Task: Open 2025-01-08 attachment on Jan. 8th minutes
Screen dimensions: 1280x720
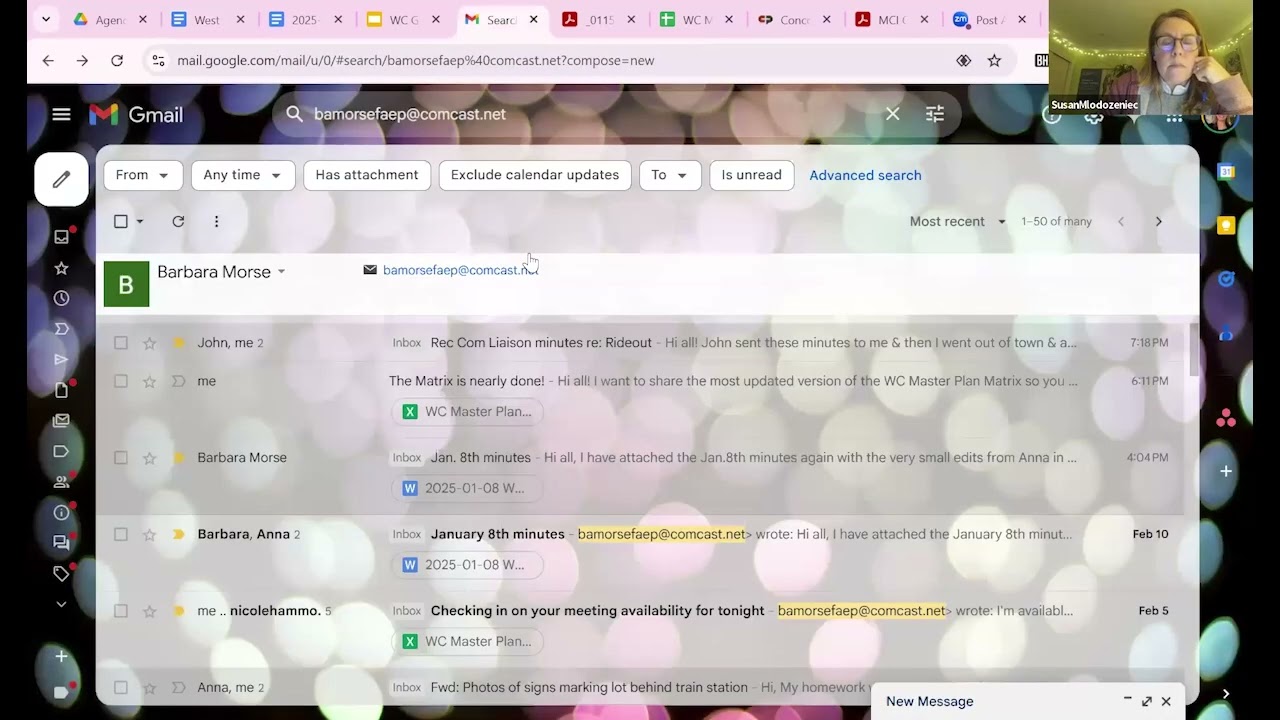Action: (x=467, y=488)
